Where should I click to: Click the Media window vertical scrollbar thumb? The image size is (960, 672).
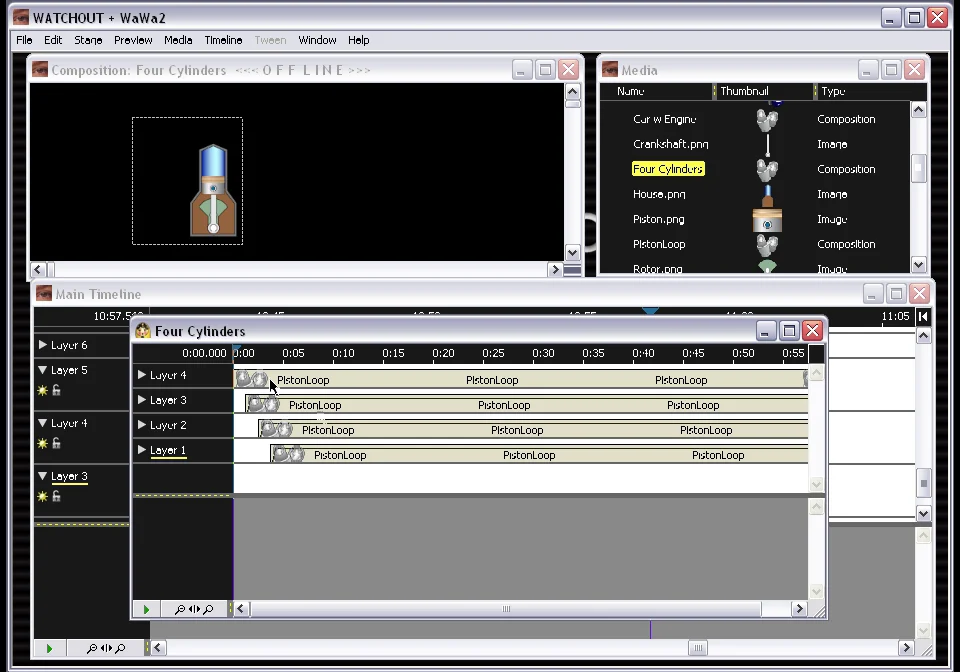click(x=918, y=168)
